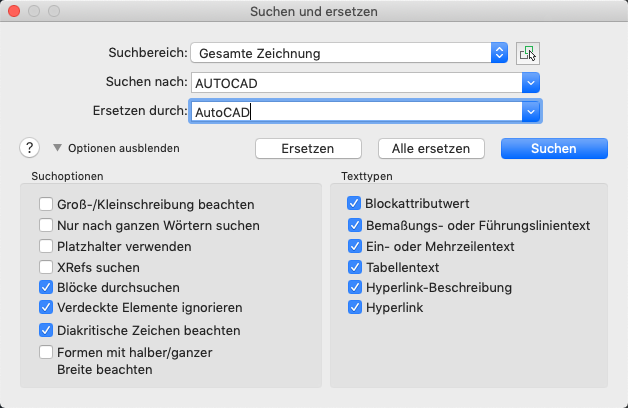Uncheck Blockattributwert text type

(354, 203)
